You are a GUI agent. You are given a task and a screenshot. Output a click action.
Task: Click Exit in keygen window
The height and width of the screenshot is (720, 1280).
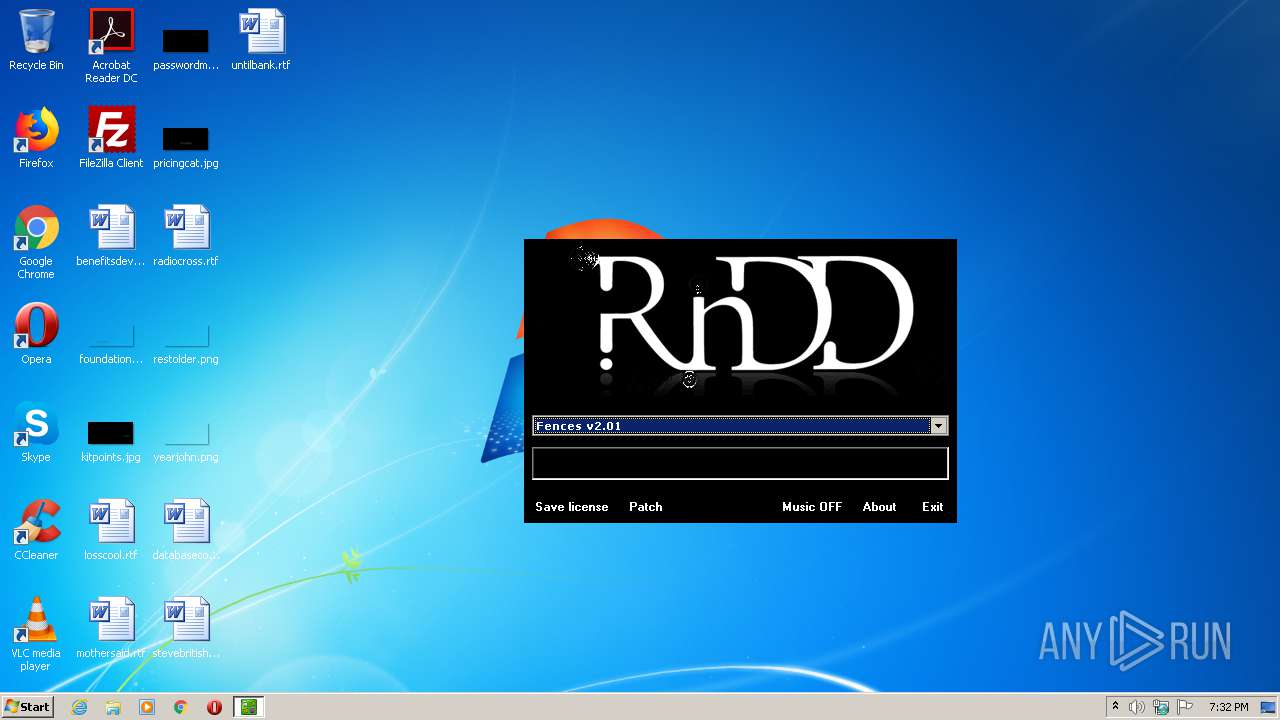(x=932, y=507)
